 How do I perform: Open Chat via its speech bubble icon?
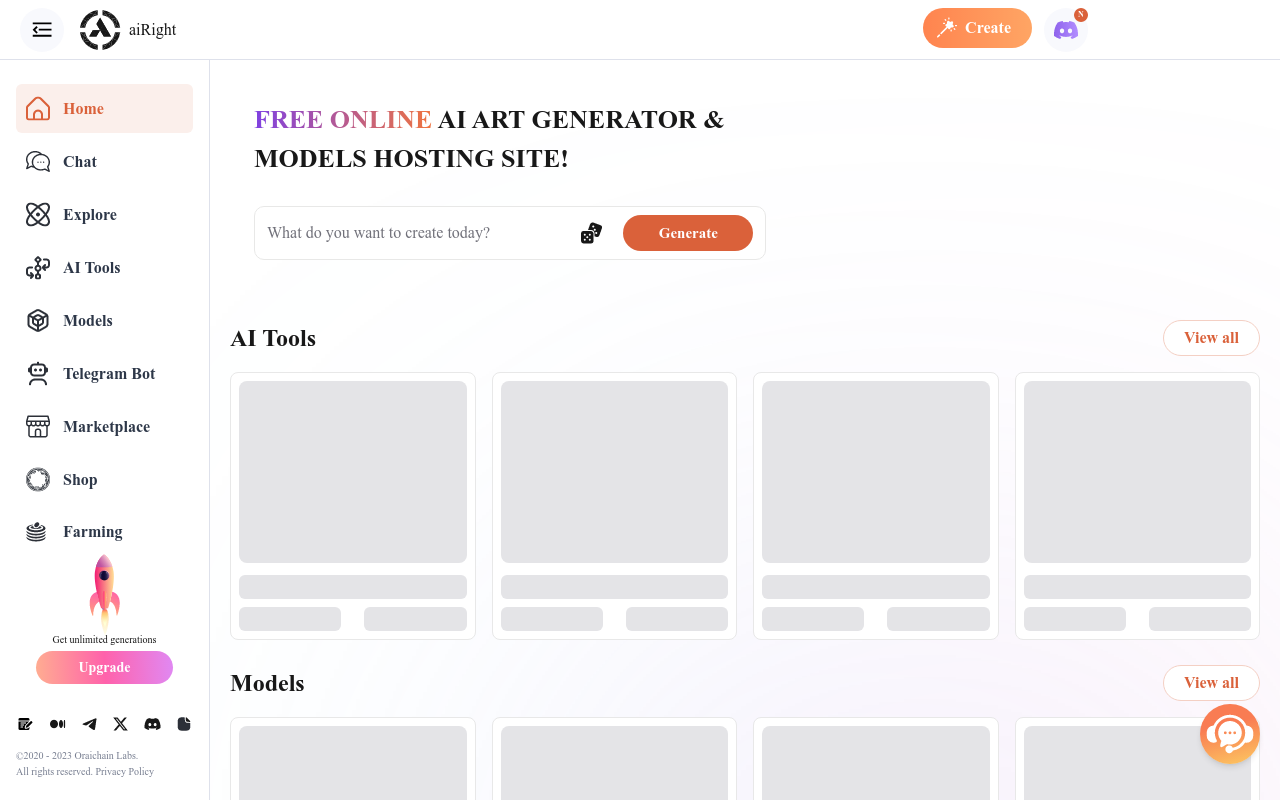point(38,162)
